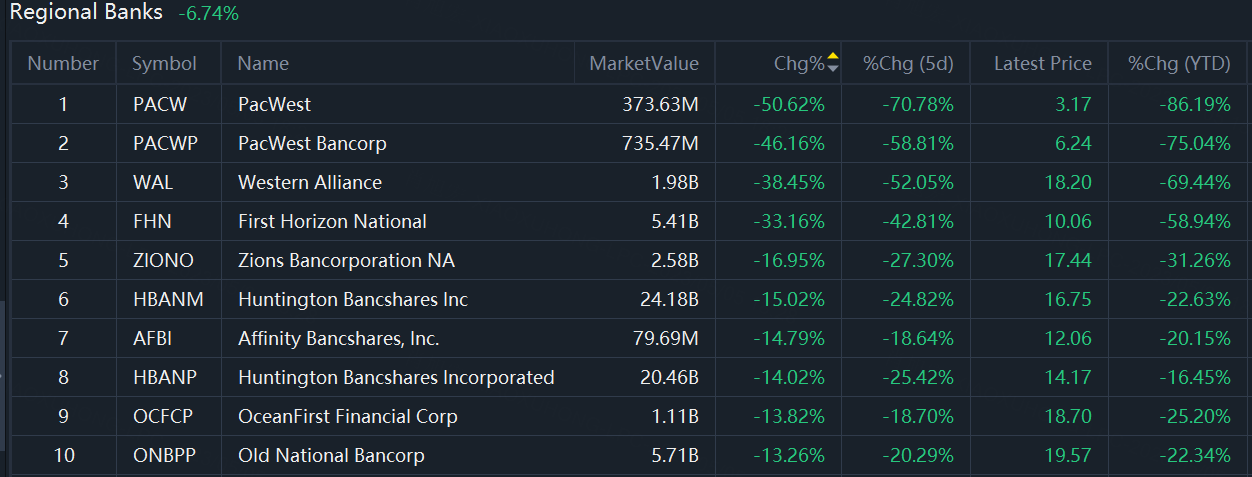
Task: Click the -52.05% five-day change
Action: (918, 182)
